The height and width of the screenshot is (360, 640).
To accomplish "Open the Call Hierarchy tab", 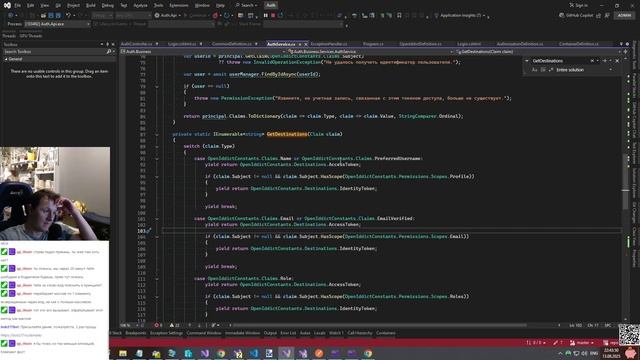I will point(360,333).
